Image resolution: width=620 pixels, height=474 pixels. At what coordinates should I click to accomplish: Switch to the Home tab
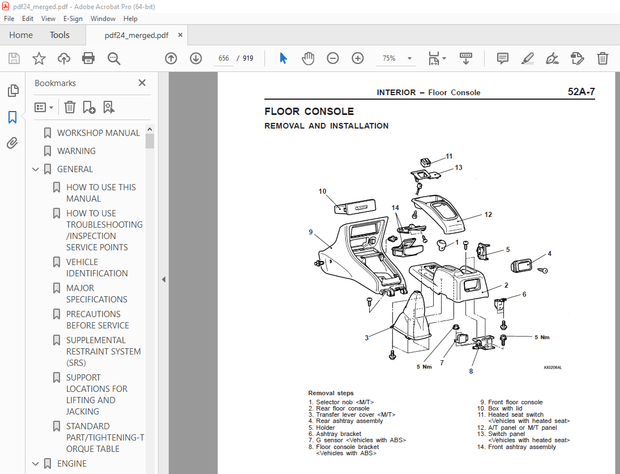pos(21,35)
